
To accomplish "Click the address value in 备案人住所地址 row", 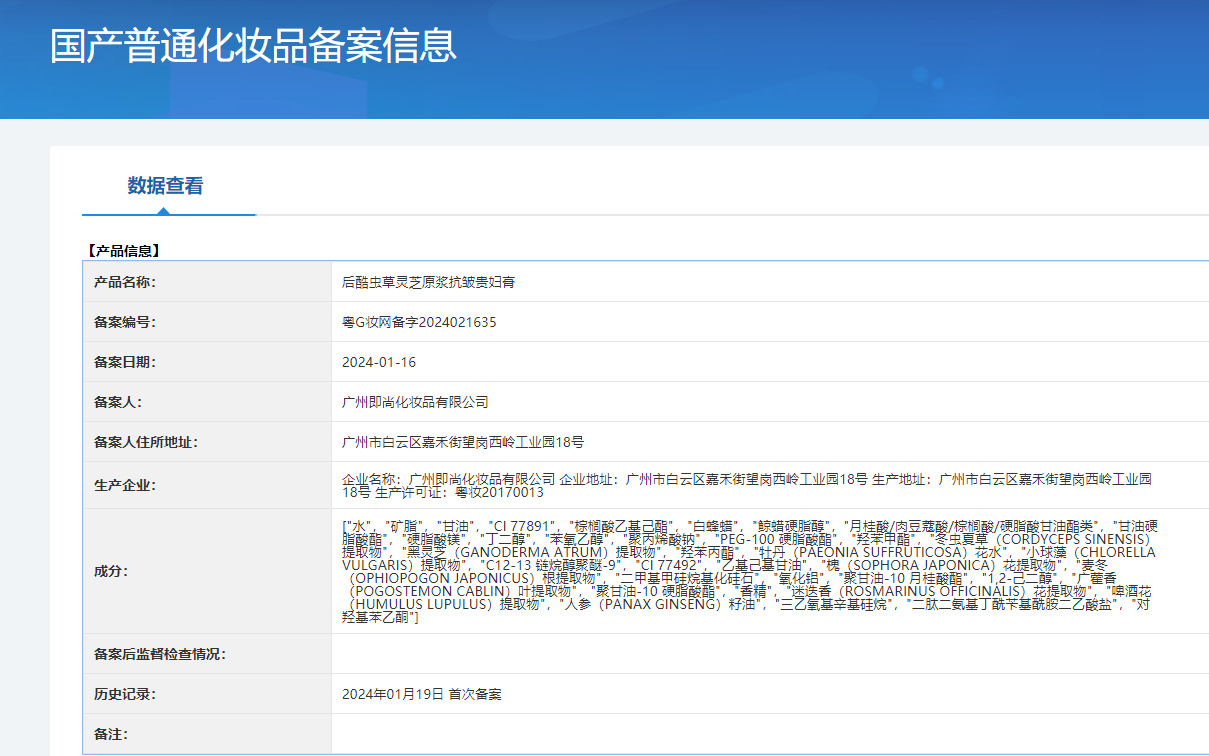I will click(463, 442).
